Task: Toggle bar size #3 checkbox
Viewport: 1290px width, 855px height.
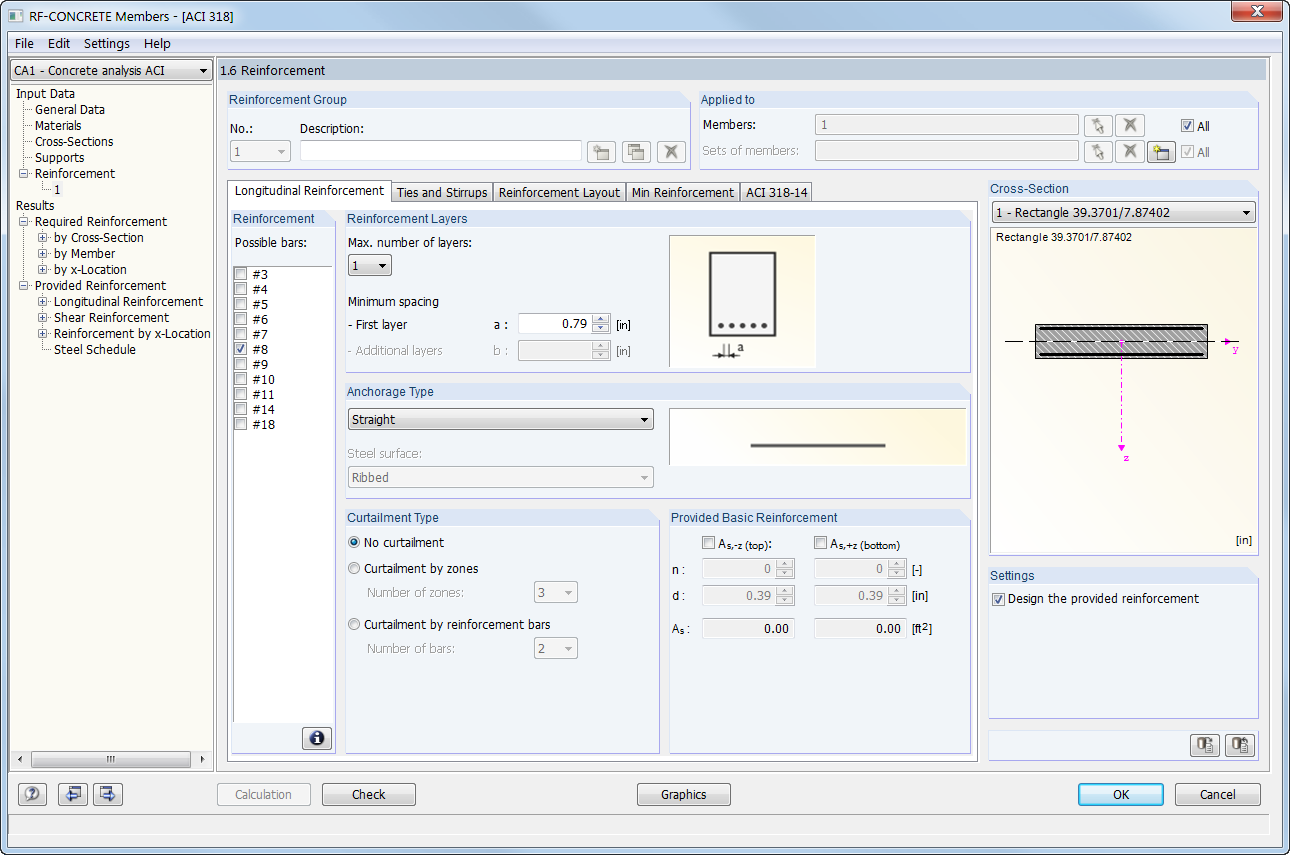Action: tap(240, 274)
